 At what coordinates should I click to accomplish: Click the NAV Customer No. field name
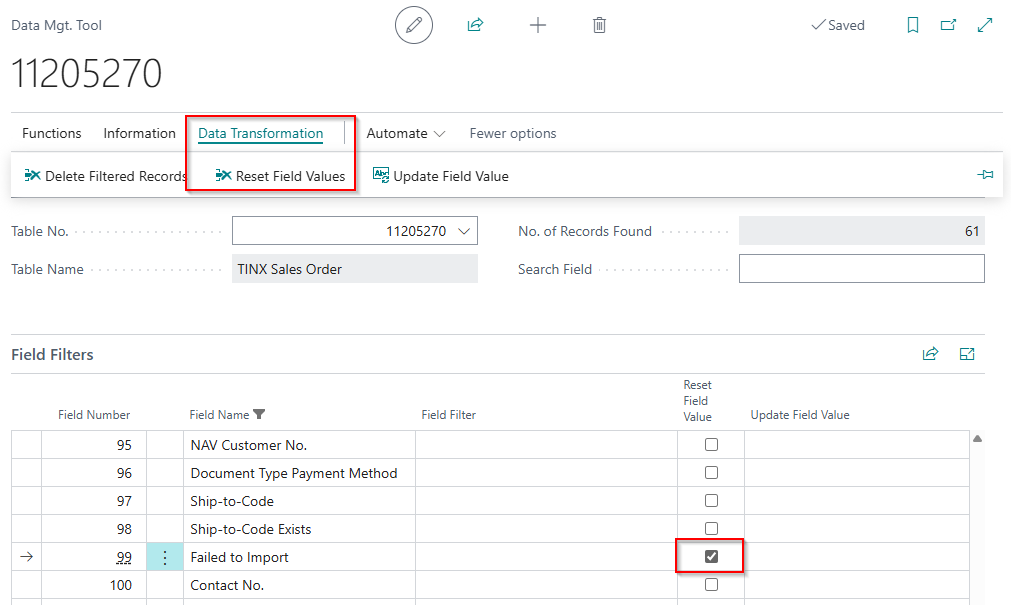coord(248,445)
